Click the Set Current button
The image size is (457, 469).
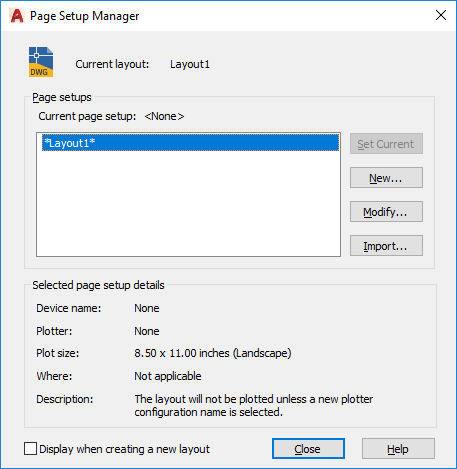pos(386,144)
